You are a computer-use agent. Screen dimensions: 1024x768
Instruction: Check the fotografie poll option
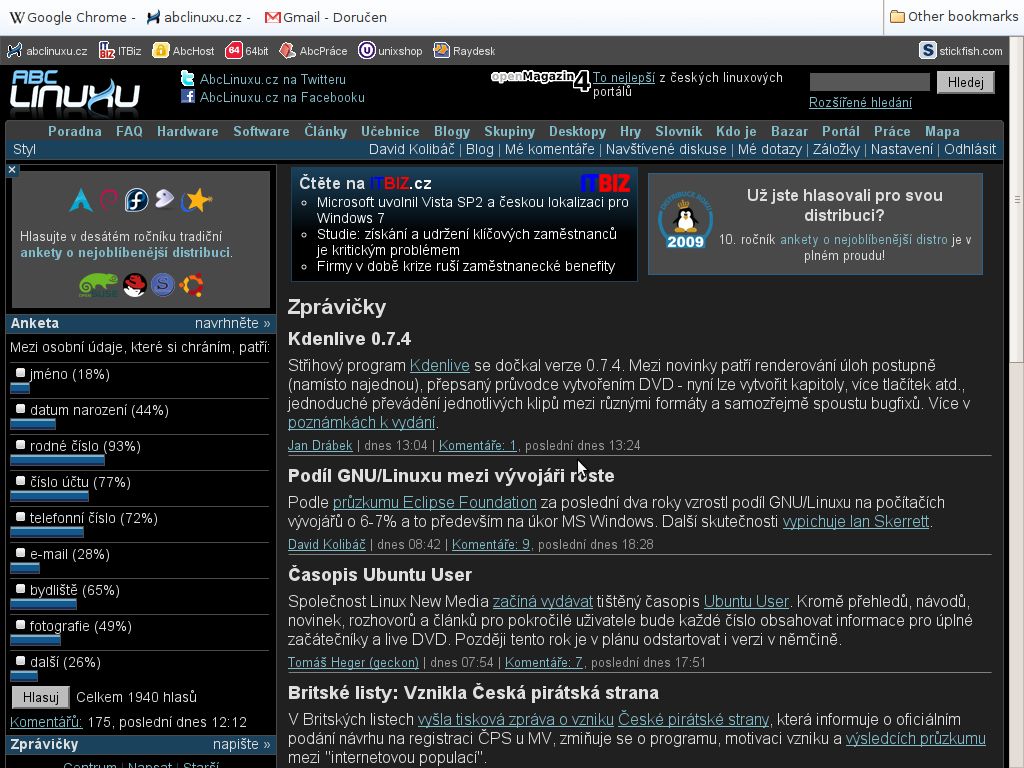[x=20, y=624]
